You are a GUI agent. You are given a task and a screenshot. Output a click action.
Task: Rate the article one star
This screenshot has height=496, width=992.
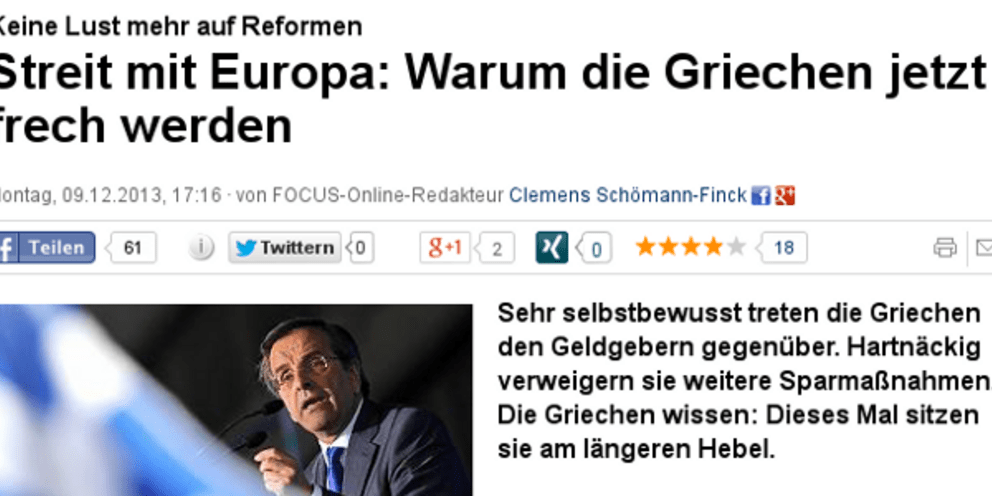point(646,247)
